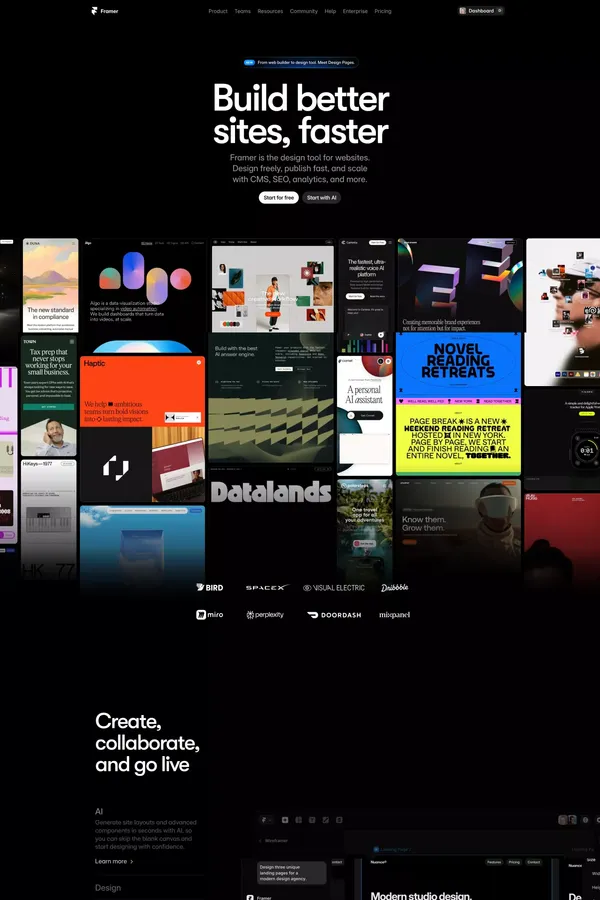Image resolution: width=600 pixels, height=900 pixels.
Task: Click the Perplexity logo
Action: pyautogui.click(x=265, y=615)
